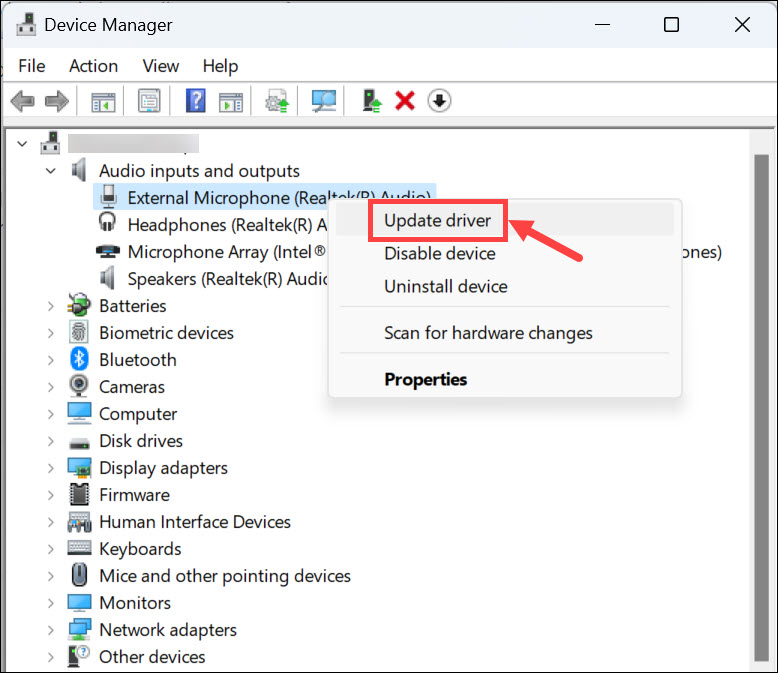
Task: Open the Action menu
Action: [x=93, y=66]
